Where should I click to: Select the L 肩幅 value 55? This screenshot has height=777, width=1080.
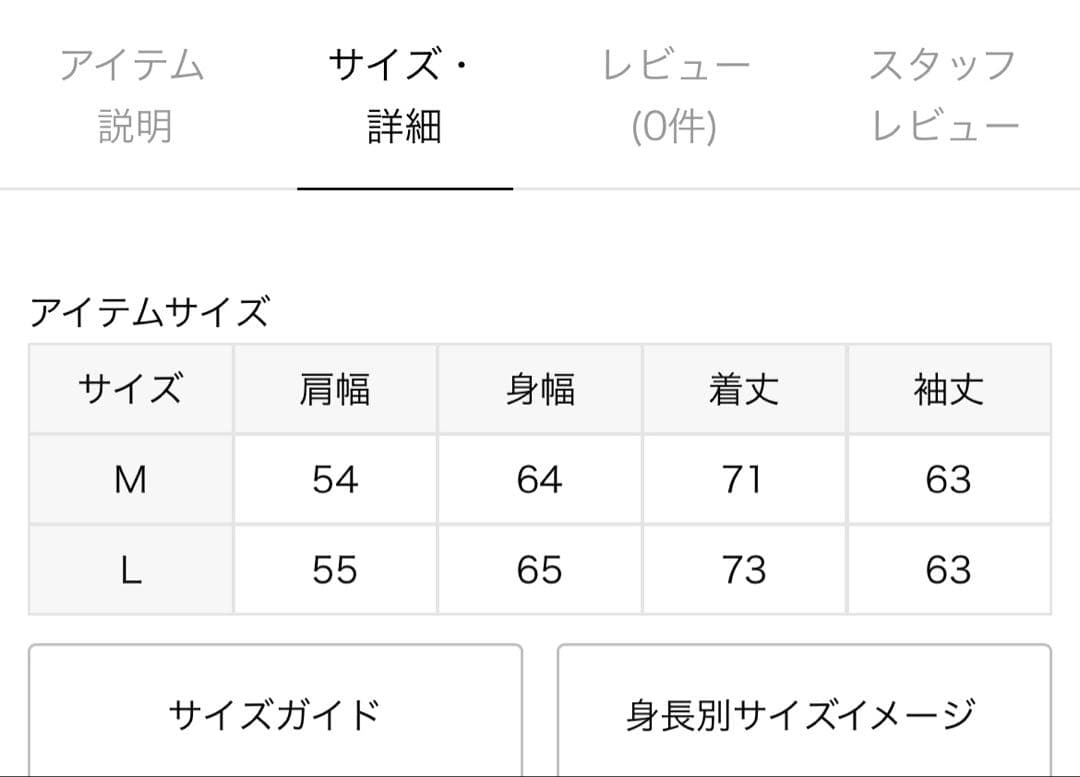click(x=335, y=570)
